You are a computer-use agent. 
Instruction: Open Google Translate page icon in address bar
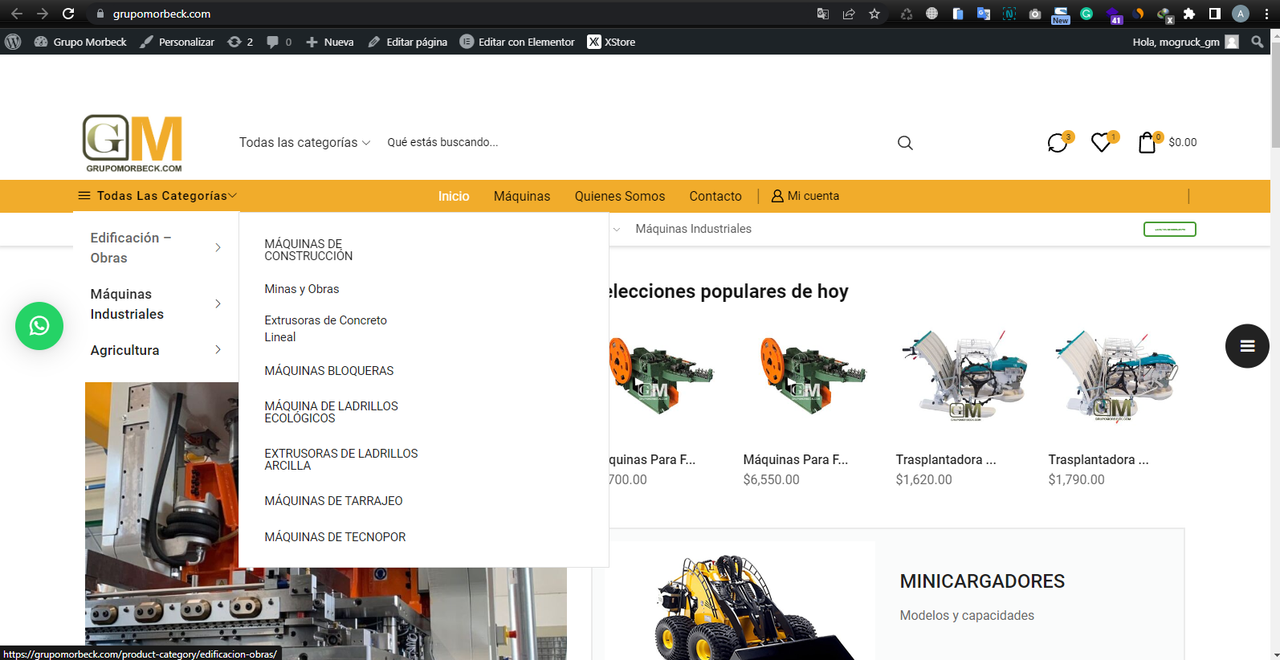coord(823,14)
